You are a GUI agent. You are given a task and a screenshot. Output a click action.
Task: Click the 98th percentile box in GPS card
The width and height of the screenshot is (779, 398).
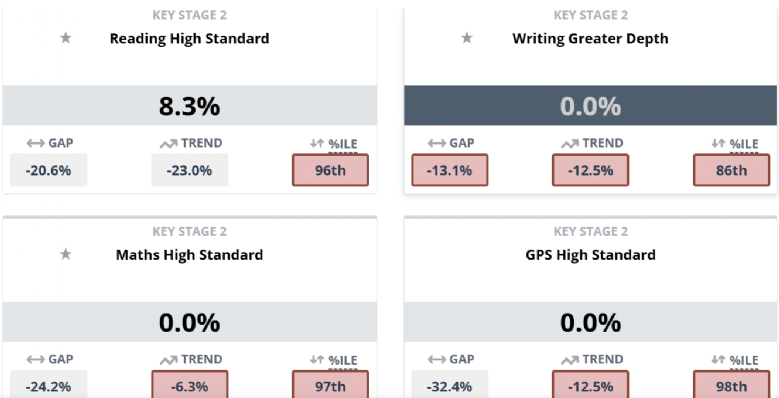pyautogui.click(x=732, y=385)
